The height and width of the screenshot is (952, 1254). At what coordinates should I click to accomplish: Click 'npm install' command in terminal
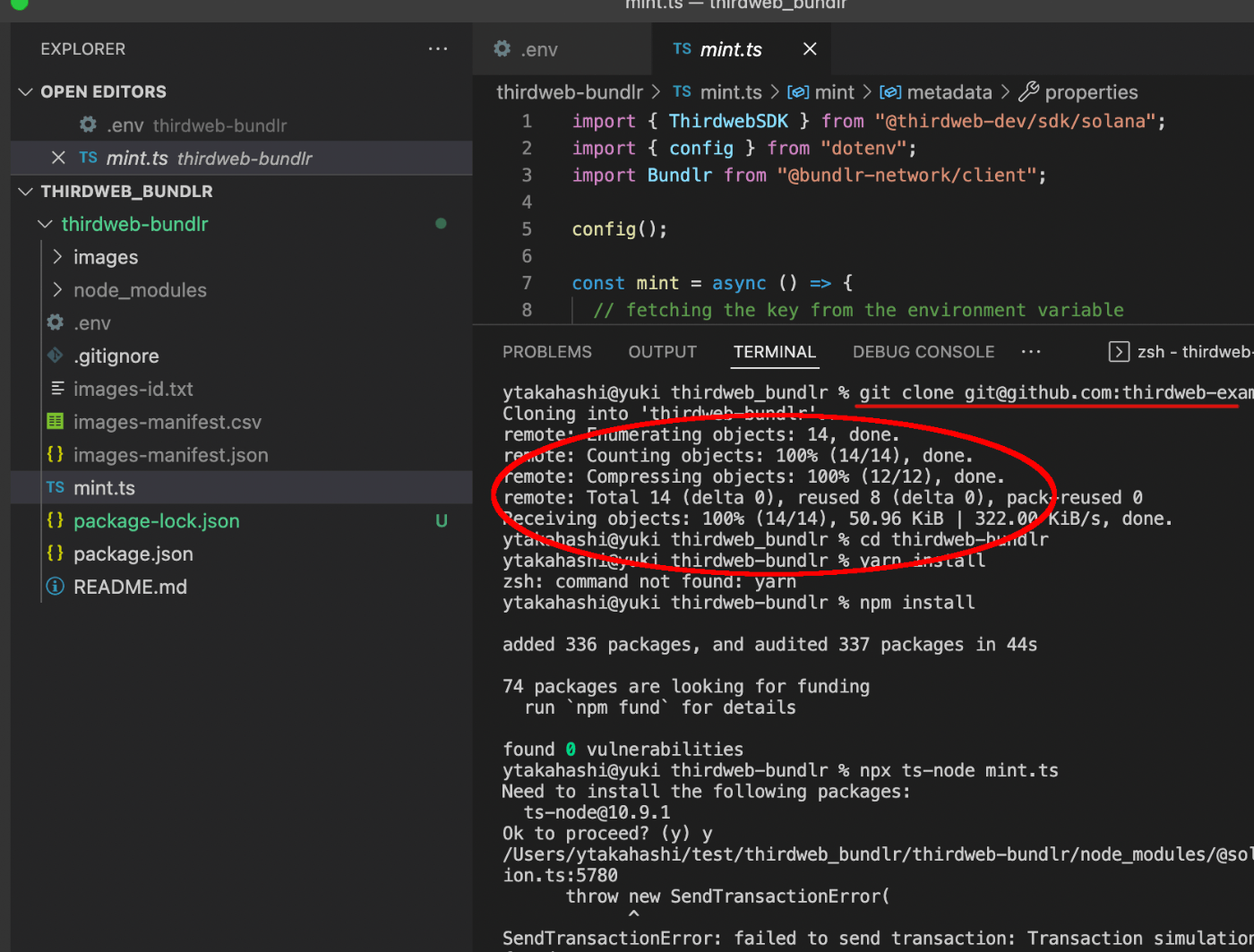tap(917, 603)
